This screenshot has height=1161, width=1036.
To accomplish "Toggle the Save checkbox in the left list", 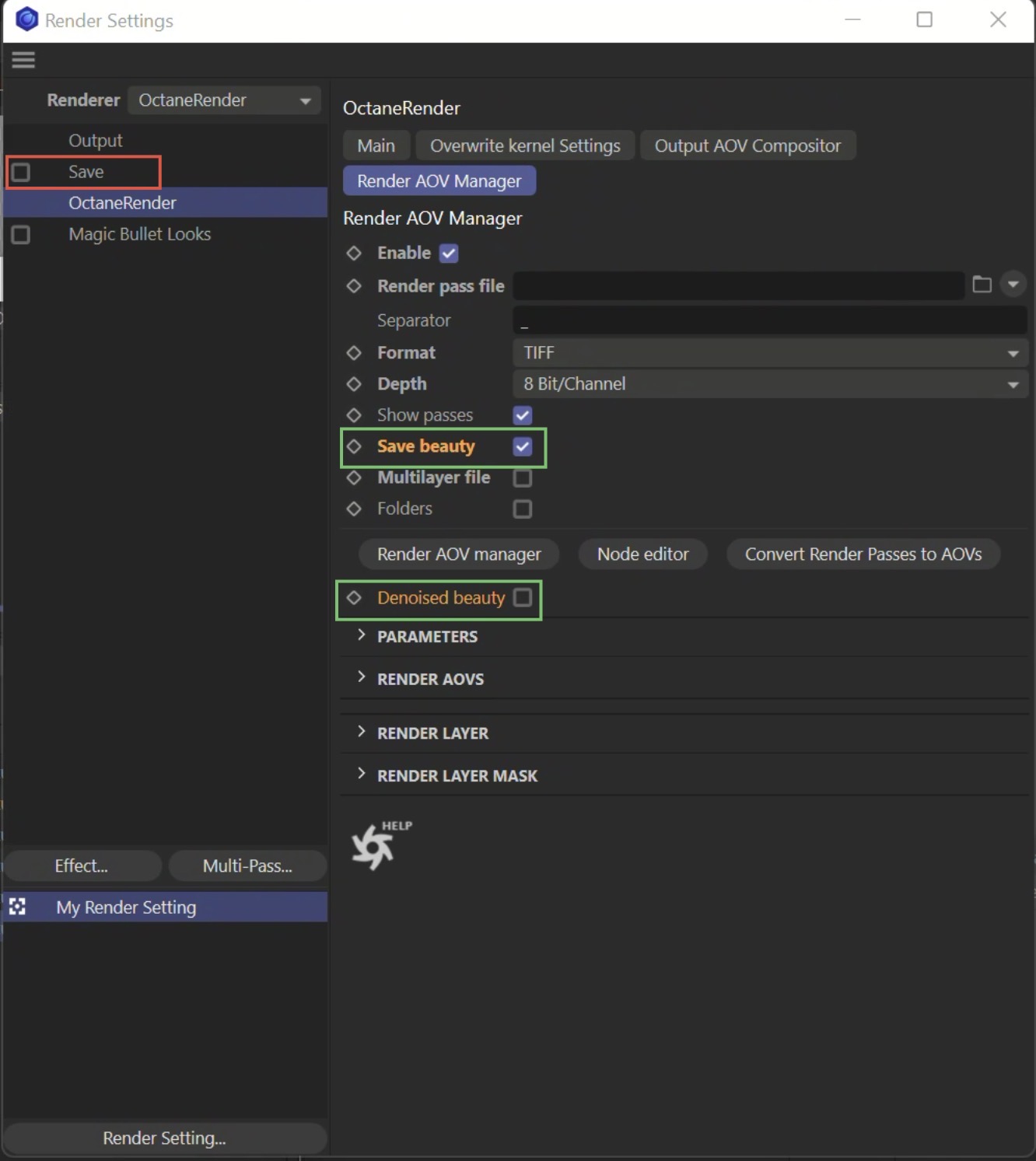I will click(x=21, y=172).
